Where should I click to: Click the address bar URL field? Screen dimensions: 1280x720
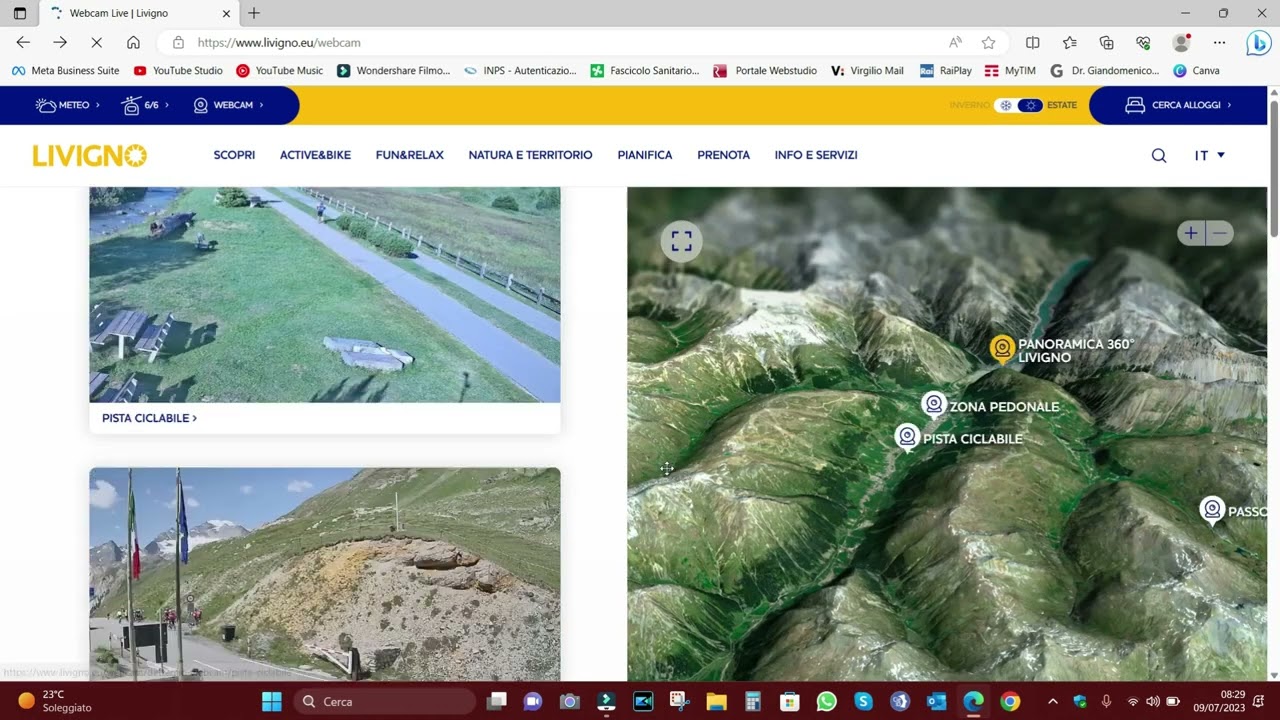point(560,43)
